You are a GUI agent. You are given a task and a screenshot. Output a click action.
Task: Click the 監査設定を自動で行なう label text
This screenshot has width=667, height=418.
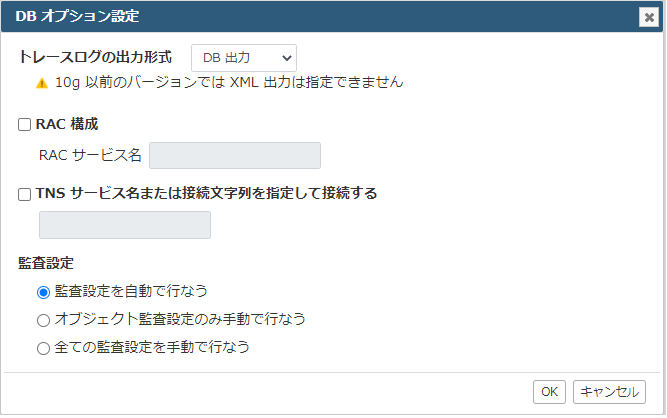[x=131, y=291]
